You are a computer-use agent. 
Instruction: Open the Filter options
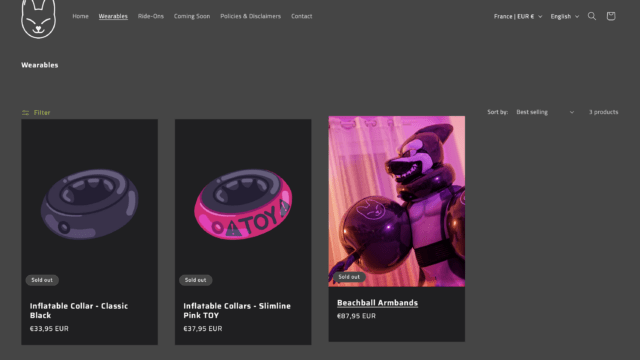pos(36,113)
